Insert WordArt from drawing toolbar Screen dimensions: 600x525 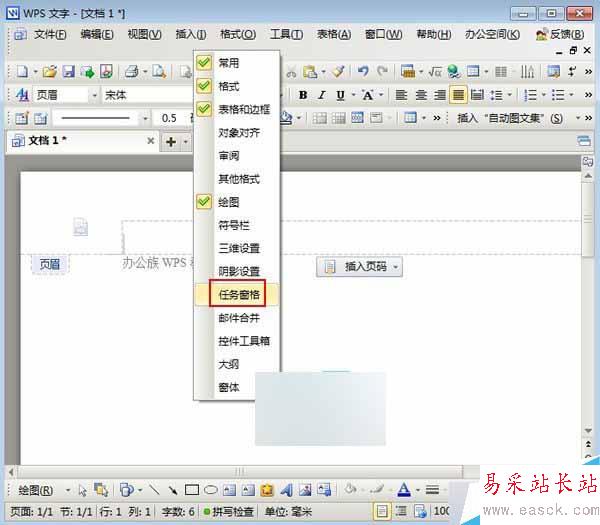pos(286,489)
